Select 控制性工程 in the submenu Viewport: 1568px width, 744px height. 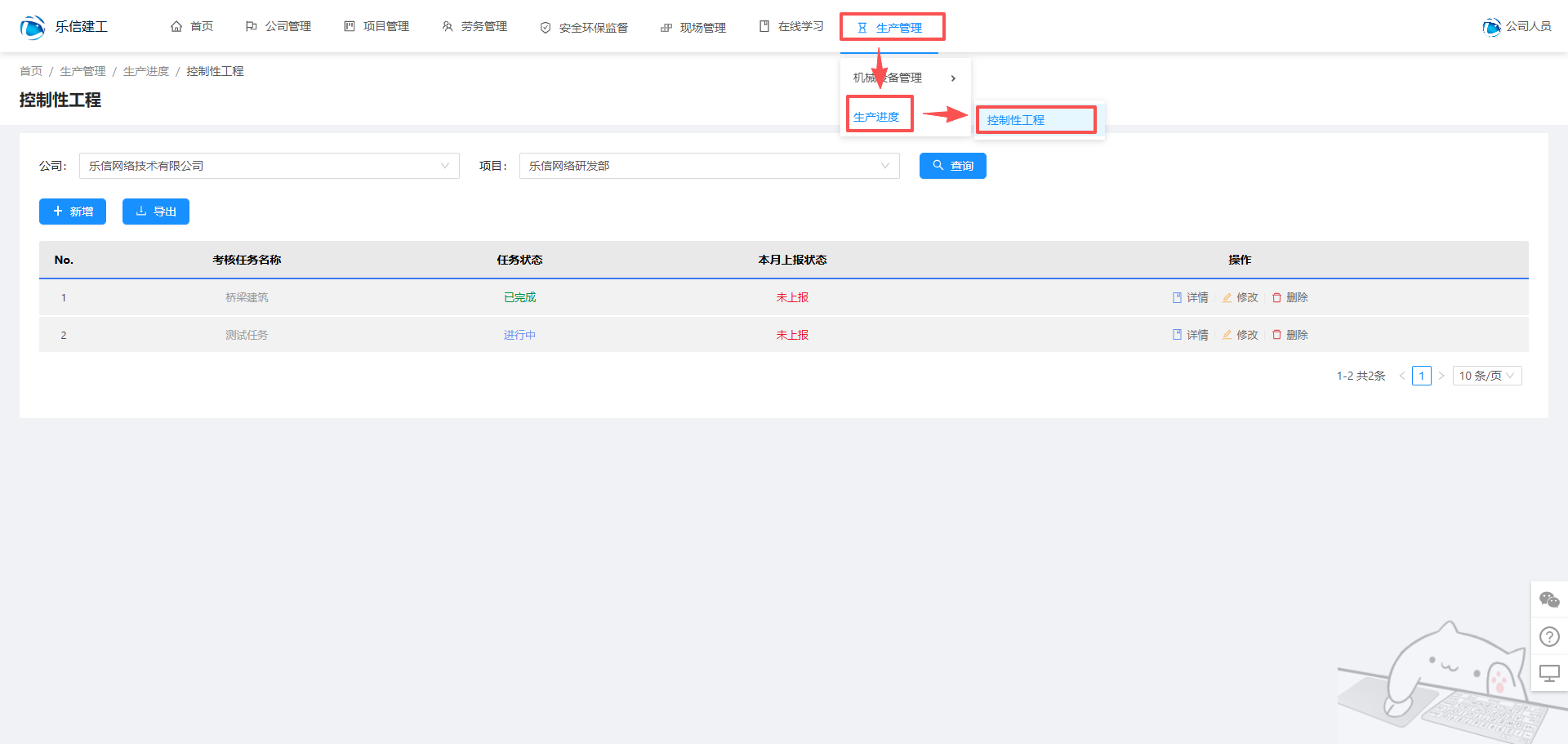coord(1016,120)
